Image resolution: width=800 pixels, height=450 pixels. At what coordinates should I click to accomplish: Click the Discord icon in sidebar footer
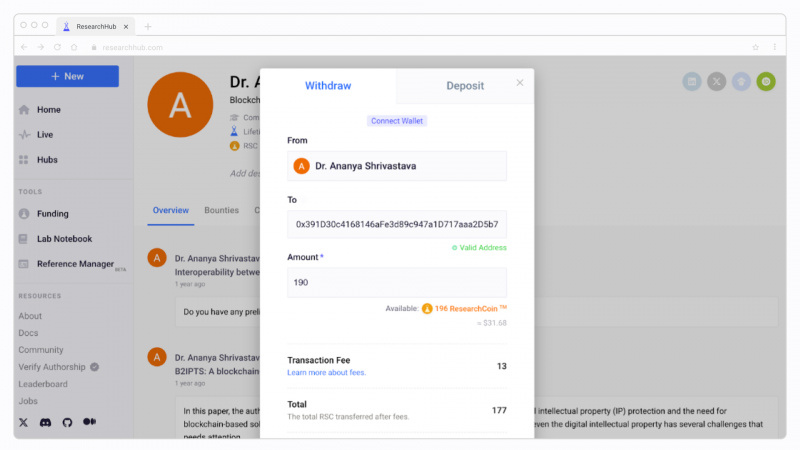tap(45, 422)
